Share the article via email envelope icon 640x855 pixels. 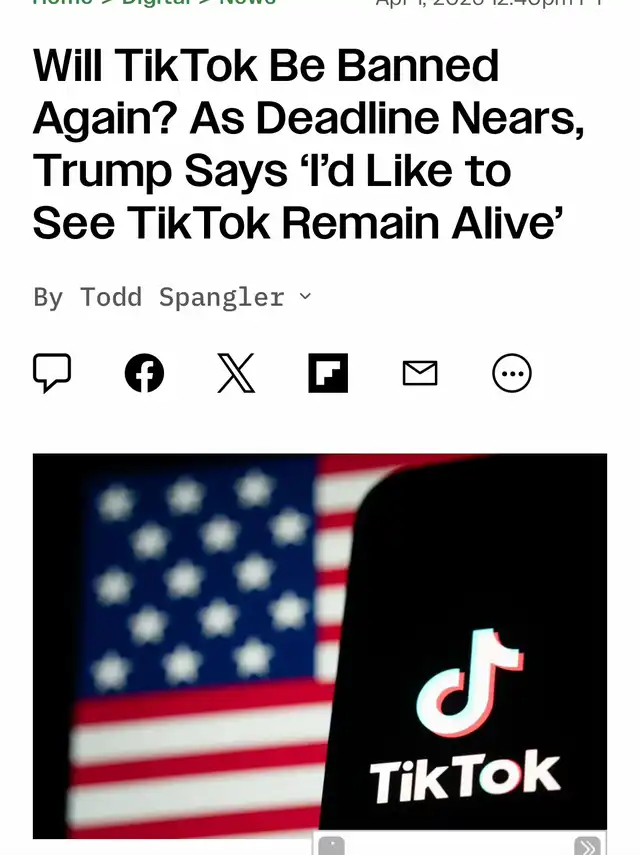click(x=420, y=373)
